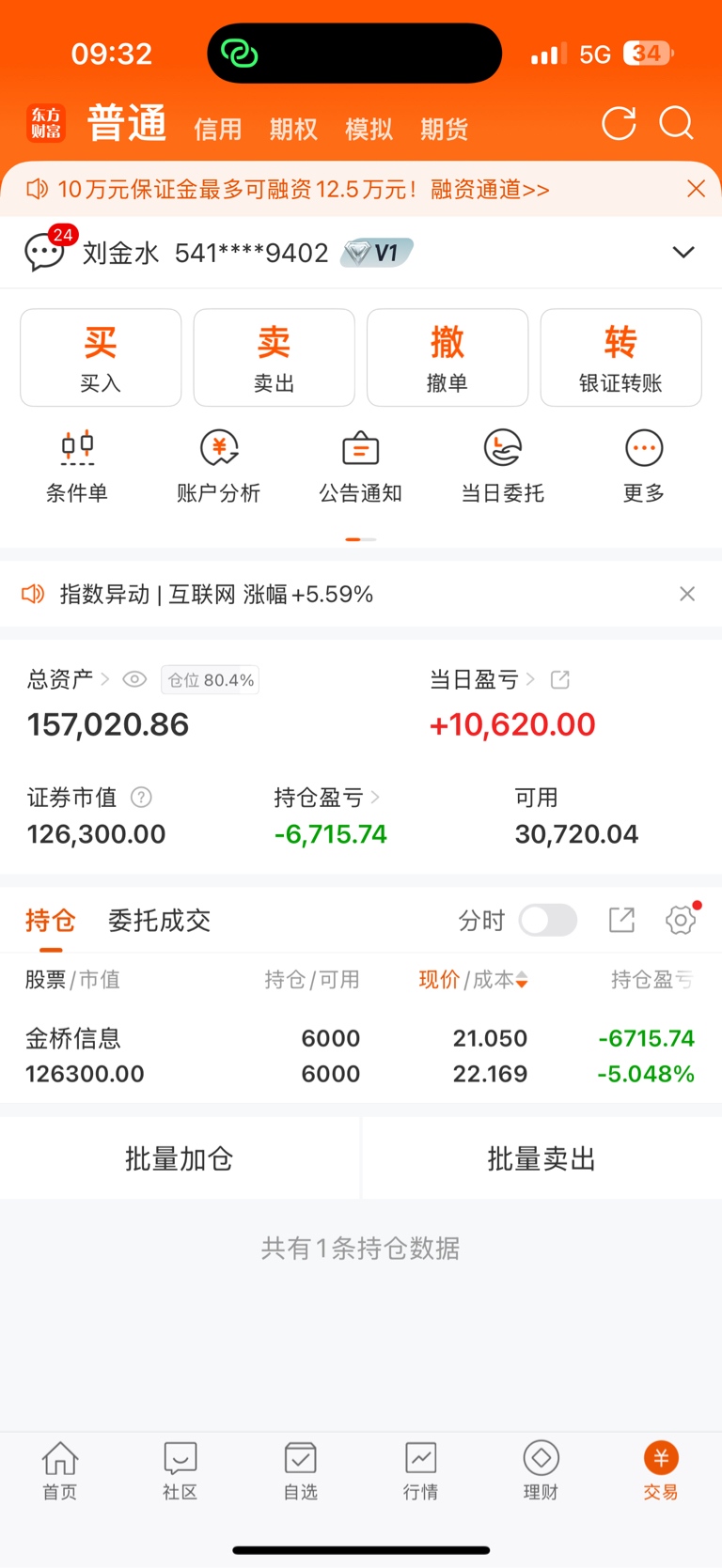Select the 委托成交 orders tab
Image resolution: width=722 pixels, height=1568 pixels.
pyautogui.click(x=159, y=920)
